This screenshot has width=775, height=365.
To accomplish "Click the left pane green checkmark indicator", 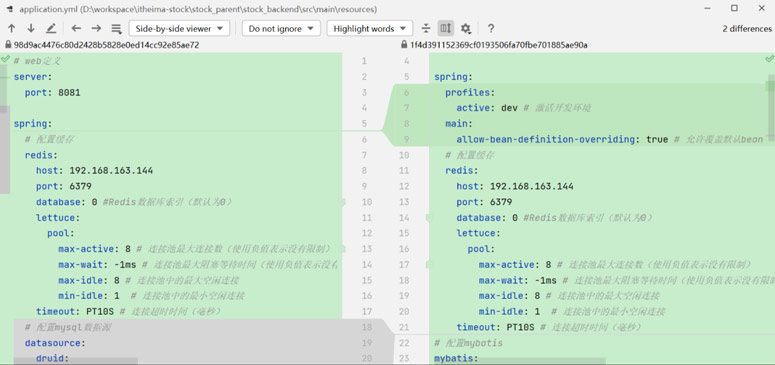I will click(x=5, y=59).
